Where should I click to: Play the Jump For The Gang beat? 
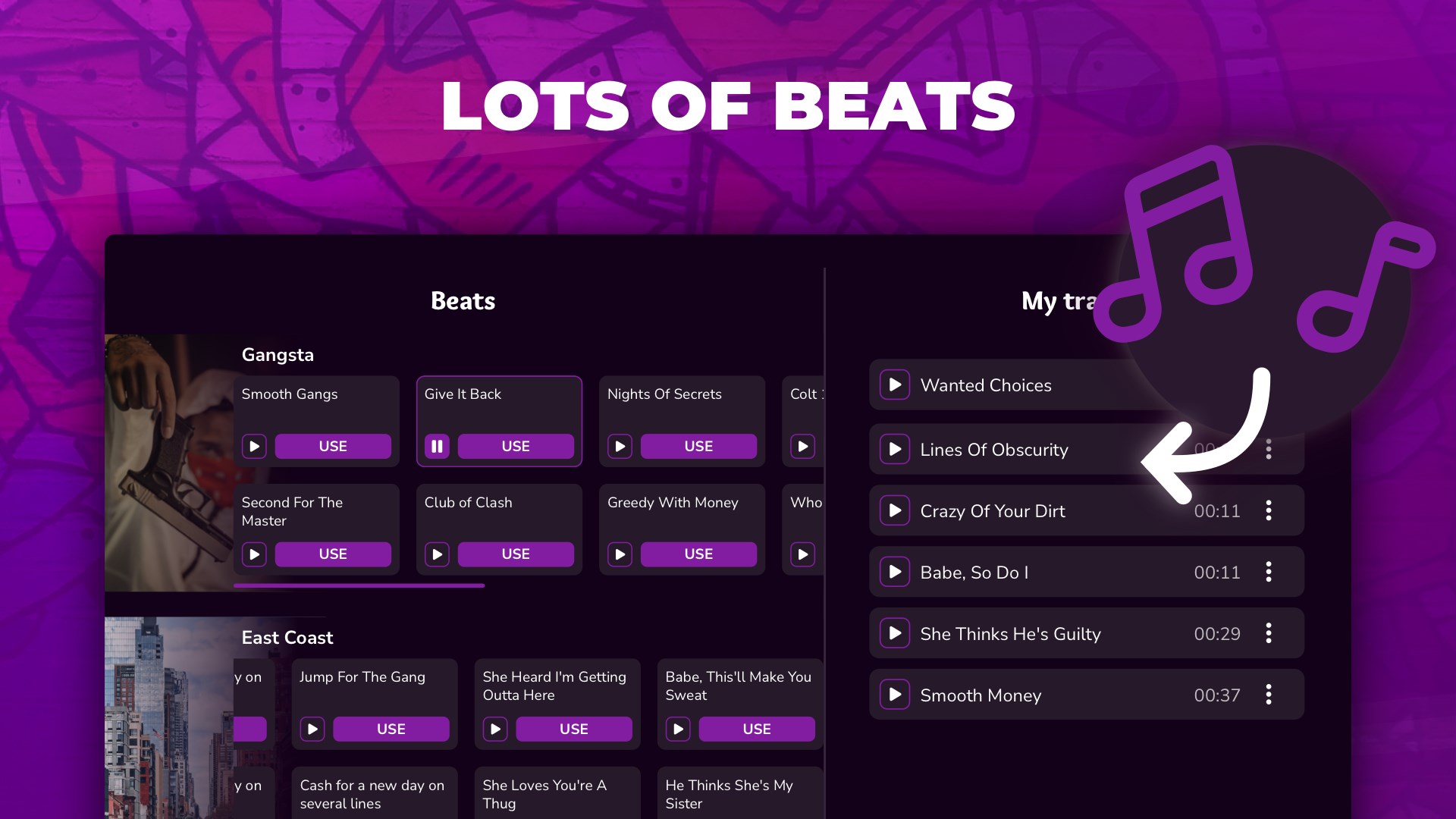tap(312, 729)
